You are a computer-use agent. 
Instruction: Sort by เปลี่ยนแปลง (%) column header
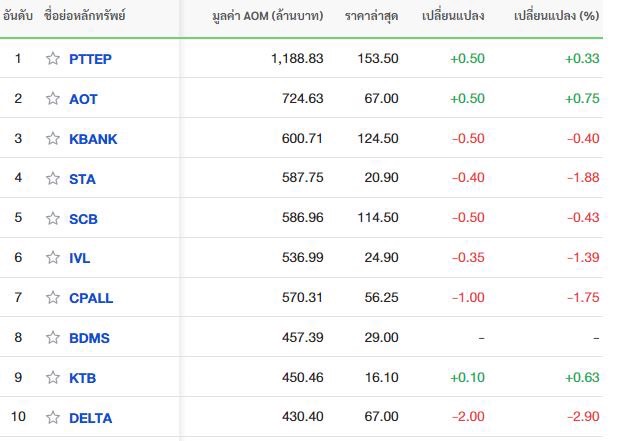tap(557, 16)
